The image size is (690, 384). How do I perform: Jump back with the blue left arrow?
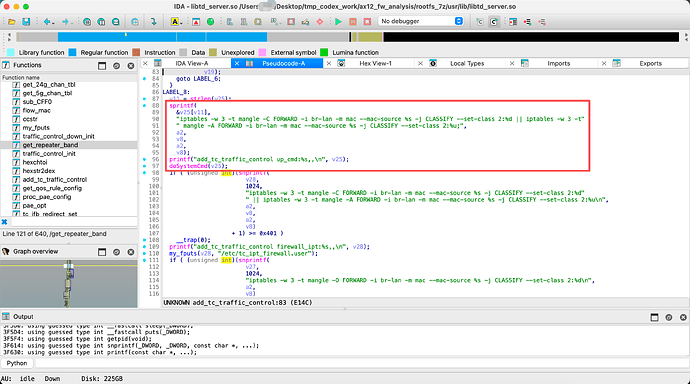point(46,22)
